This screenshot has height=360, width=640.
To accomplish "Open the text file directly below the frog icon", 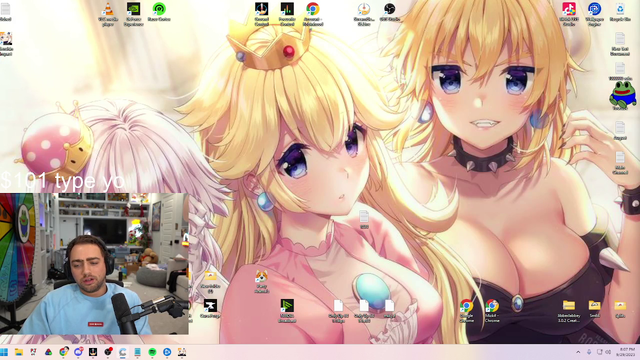I will [x=620, y=131].
